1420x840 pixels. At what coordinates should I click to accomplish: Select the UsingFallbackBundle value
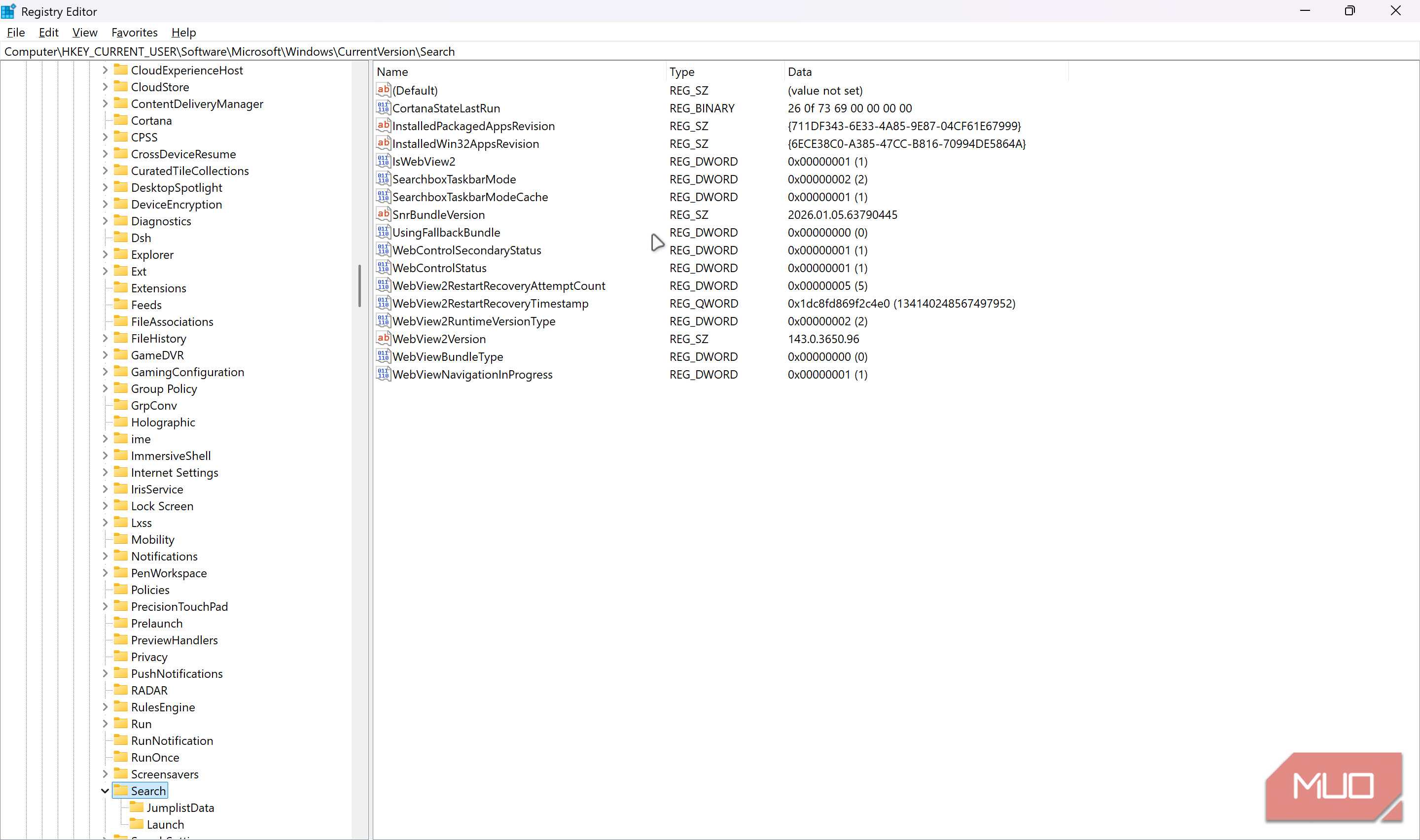[x=446, y=232]
